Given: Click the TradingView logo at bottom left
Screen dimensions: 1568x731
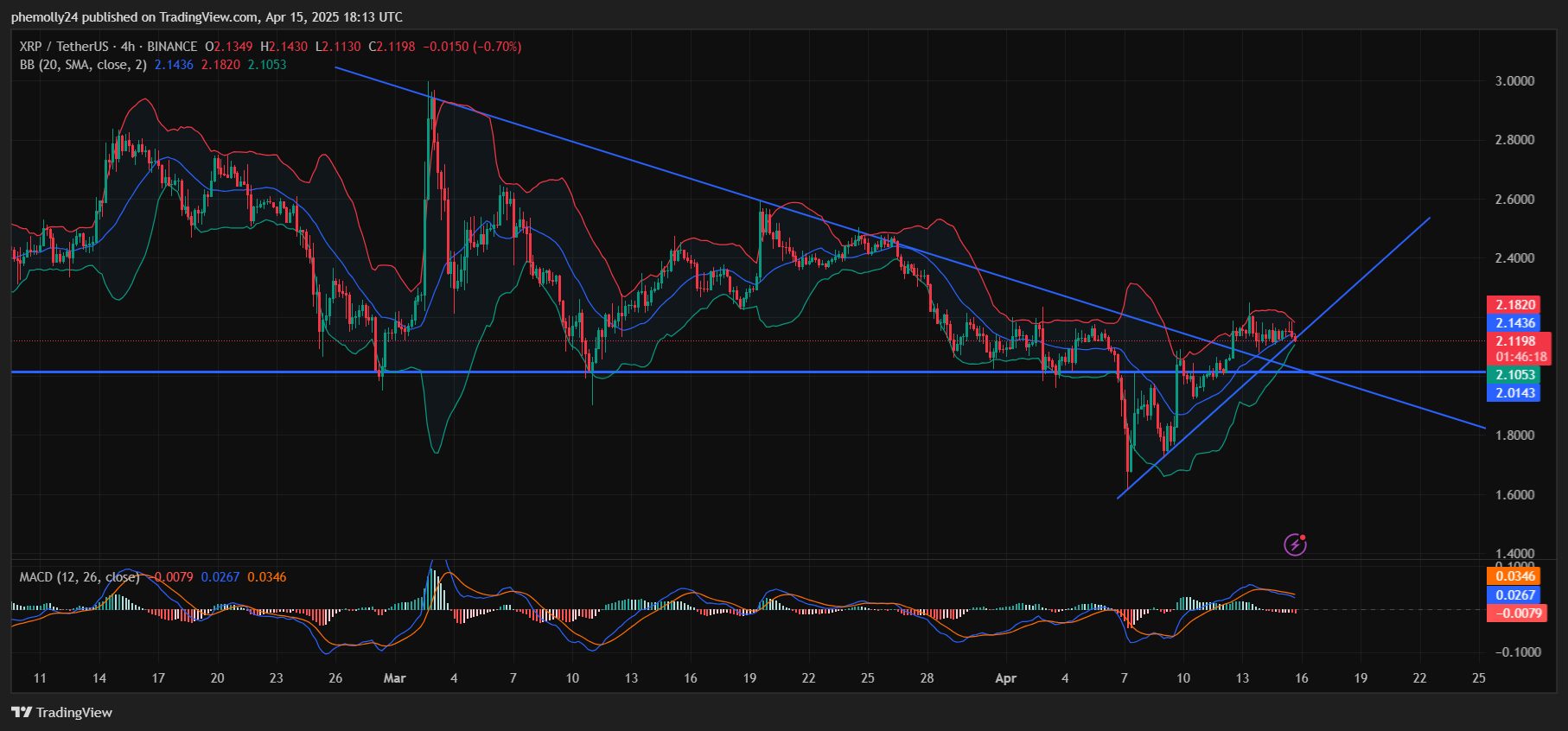Looking at the screenshot, I should click(61, 713).
